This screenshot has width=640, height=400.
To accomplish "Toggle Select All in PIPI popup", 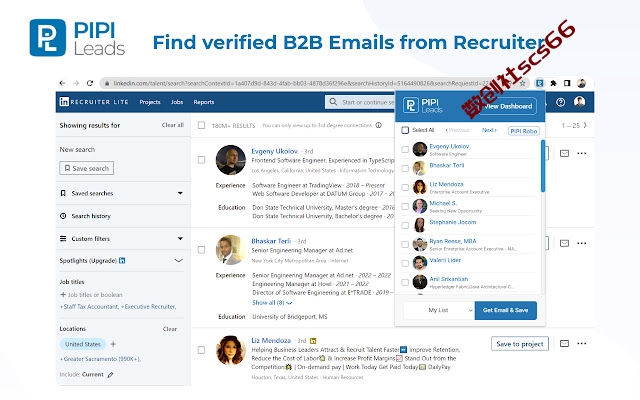I will [405, 130].
